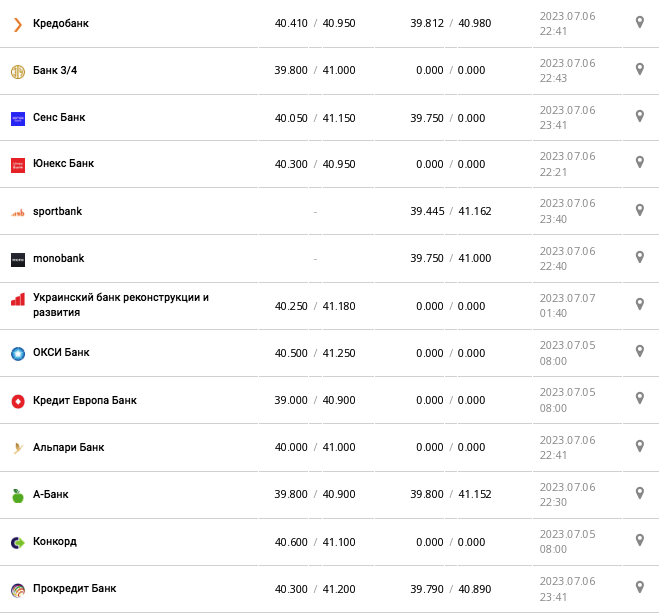Open the Юнекс Банк link
This screenshot has width=659, height=614.
[x=63, y=164]
